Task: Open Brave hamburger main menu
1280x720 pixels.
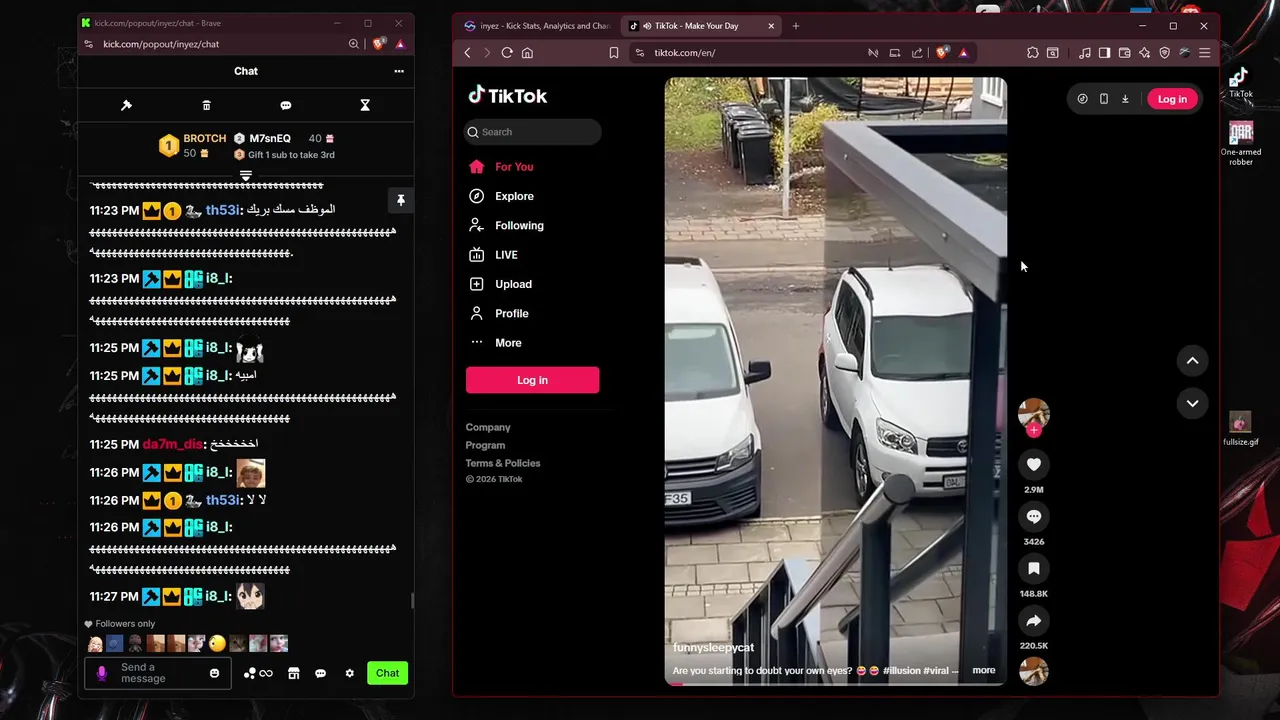Action: pos(1204,53)
